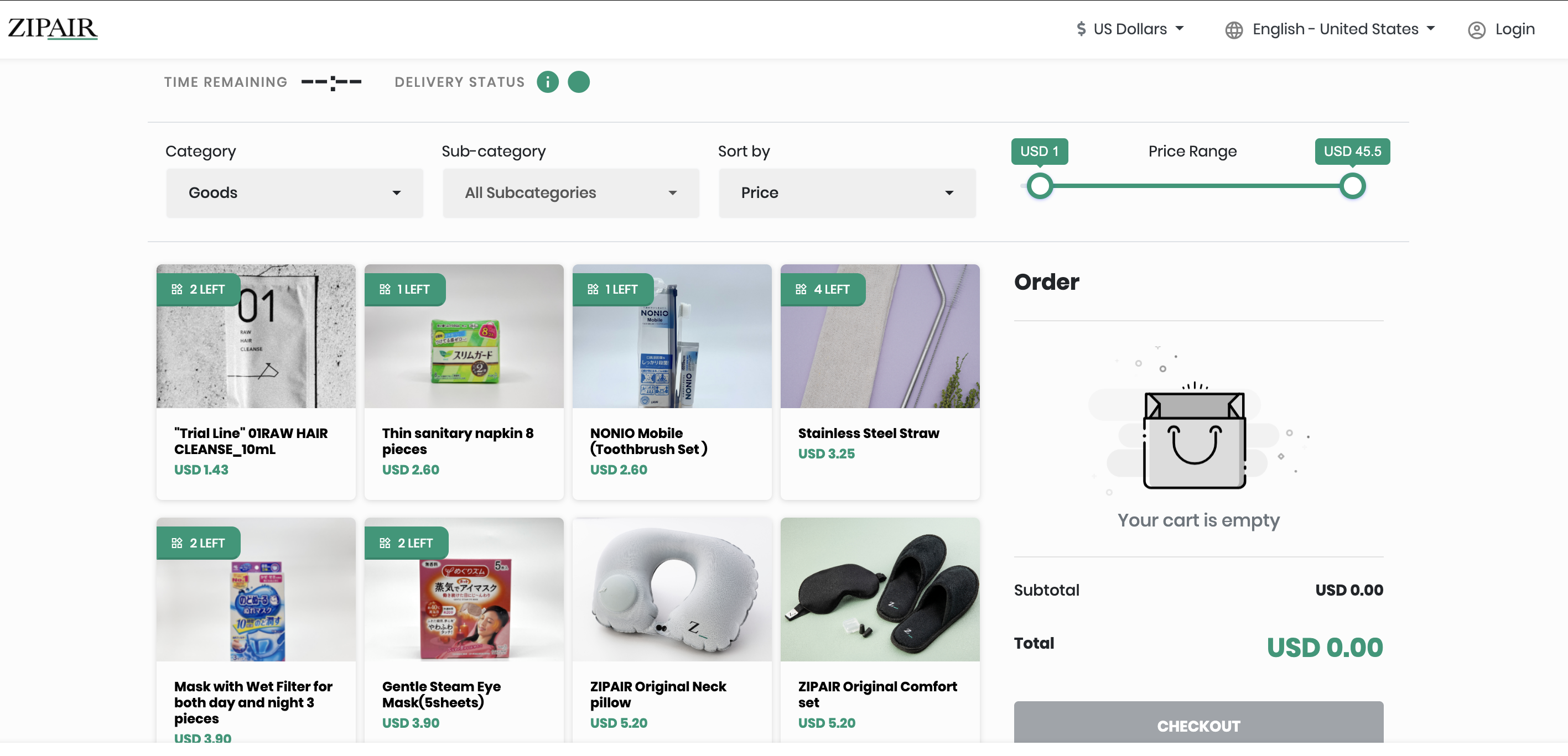The height and width of the screenshot is (756, 1568).
Task: Click the ZIPAIR logo
Action: pos(53,29)
